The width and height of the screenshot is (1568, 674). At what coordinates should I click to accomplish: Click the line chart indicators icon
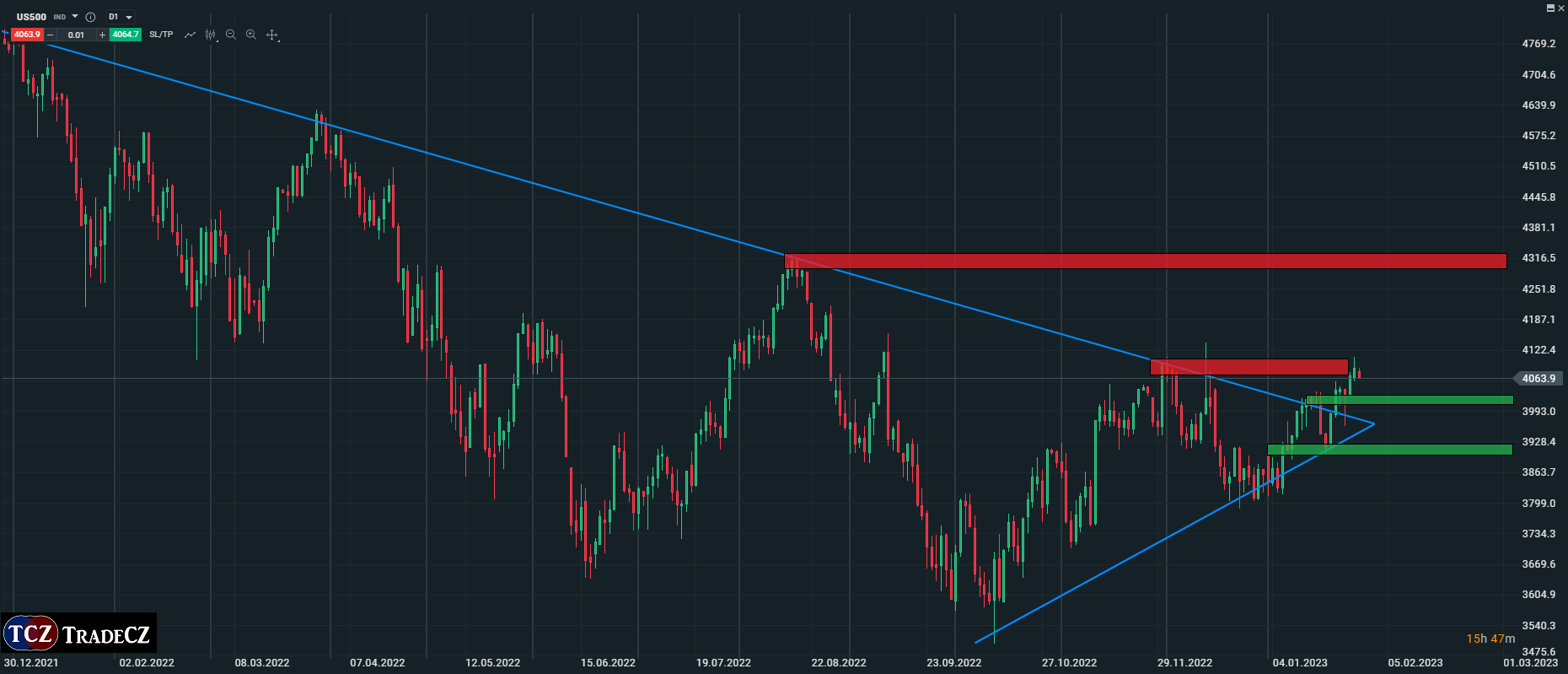[x=190, y=35]
